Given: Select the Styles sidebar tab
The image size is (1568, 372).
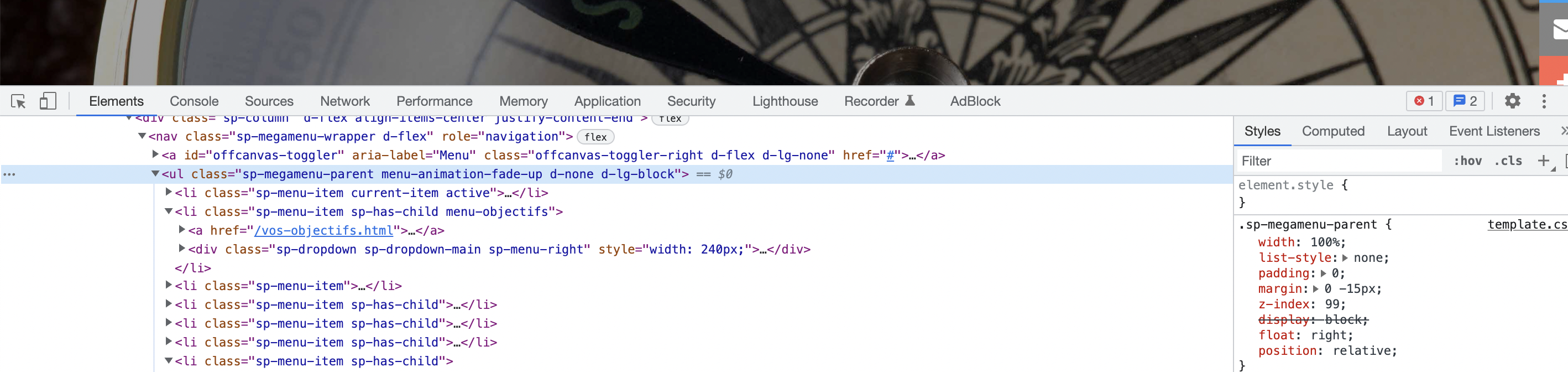Looking at the screenshot, I should pos(1262,131).
